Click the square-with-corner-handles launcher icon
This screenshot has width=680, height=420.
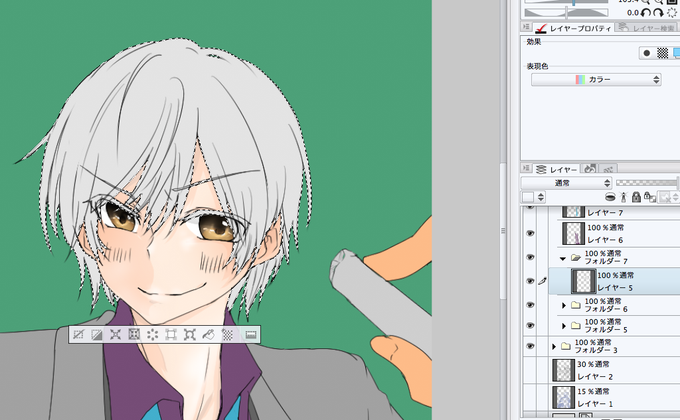171,335
